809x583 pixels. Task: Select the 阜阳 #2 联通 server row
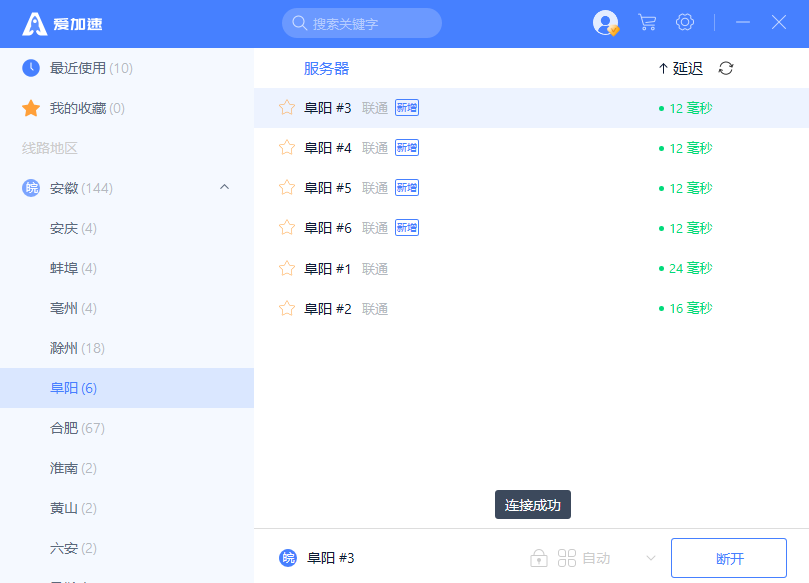(x=531, y=309)
